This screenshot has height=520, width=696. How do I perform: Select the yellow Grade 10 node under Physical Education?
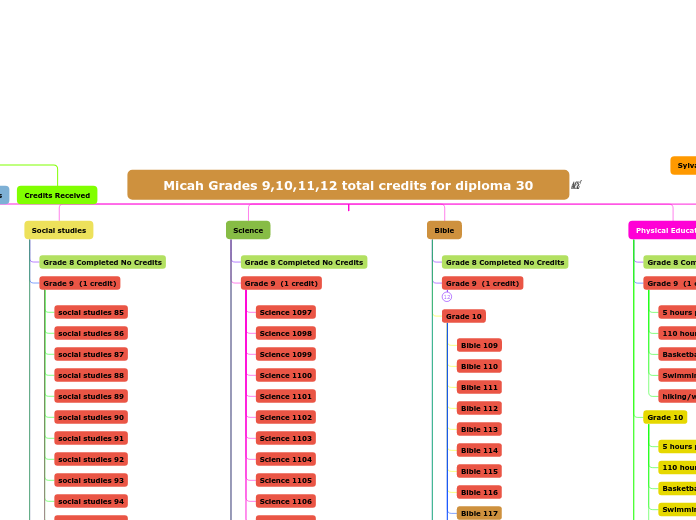tap(665, 417)
